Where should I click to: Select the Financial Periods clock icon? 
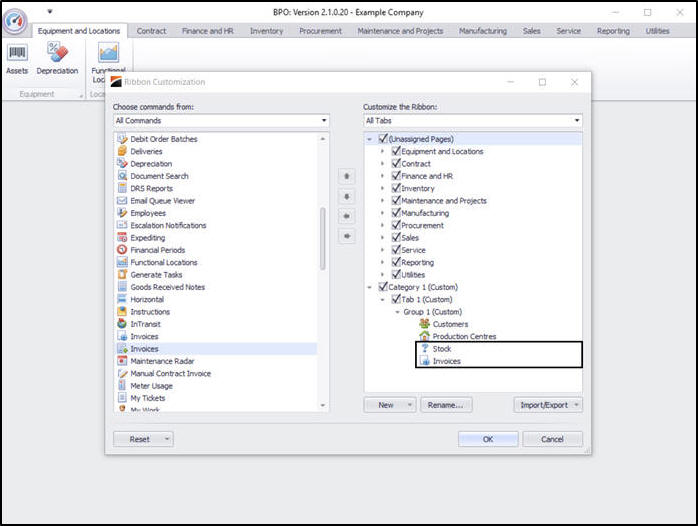122,250
